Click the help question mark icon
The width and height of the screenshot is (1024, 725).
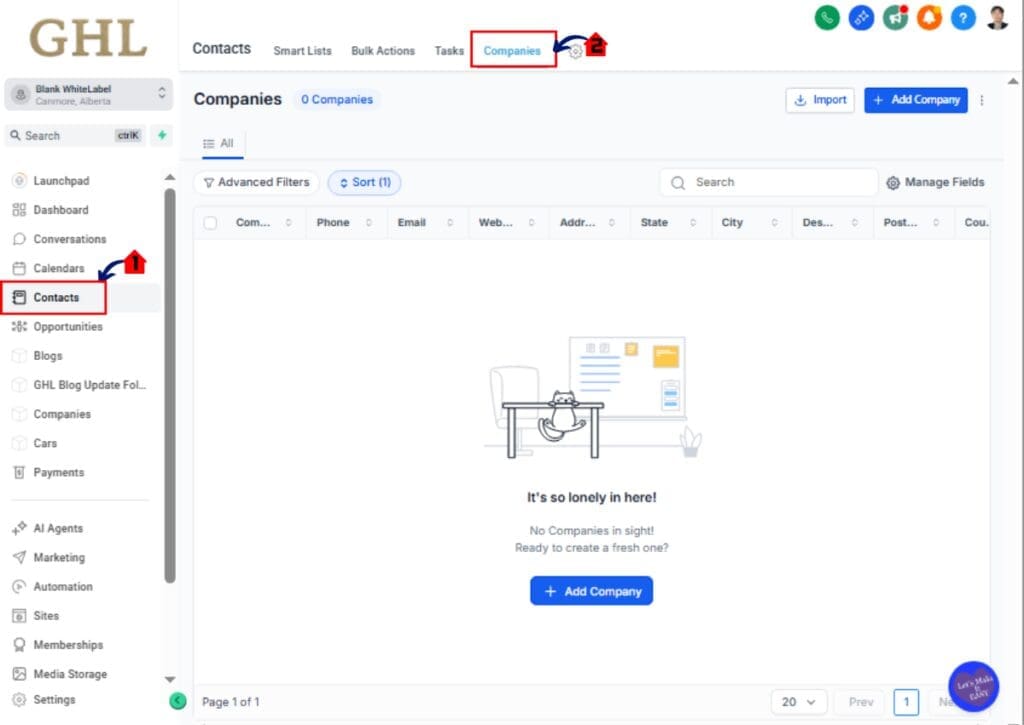click(x=962, y=17)
